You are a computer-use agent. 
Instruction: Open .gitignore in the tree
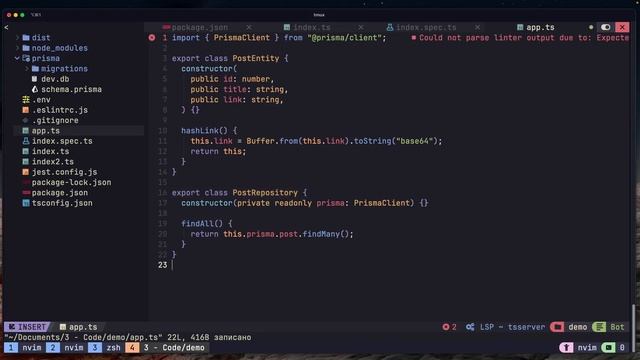(55, 120)
